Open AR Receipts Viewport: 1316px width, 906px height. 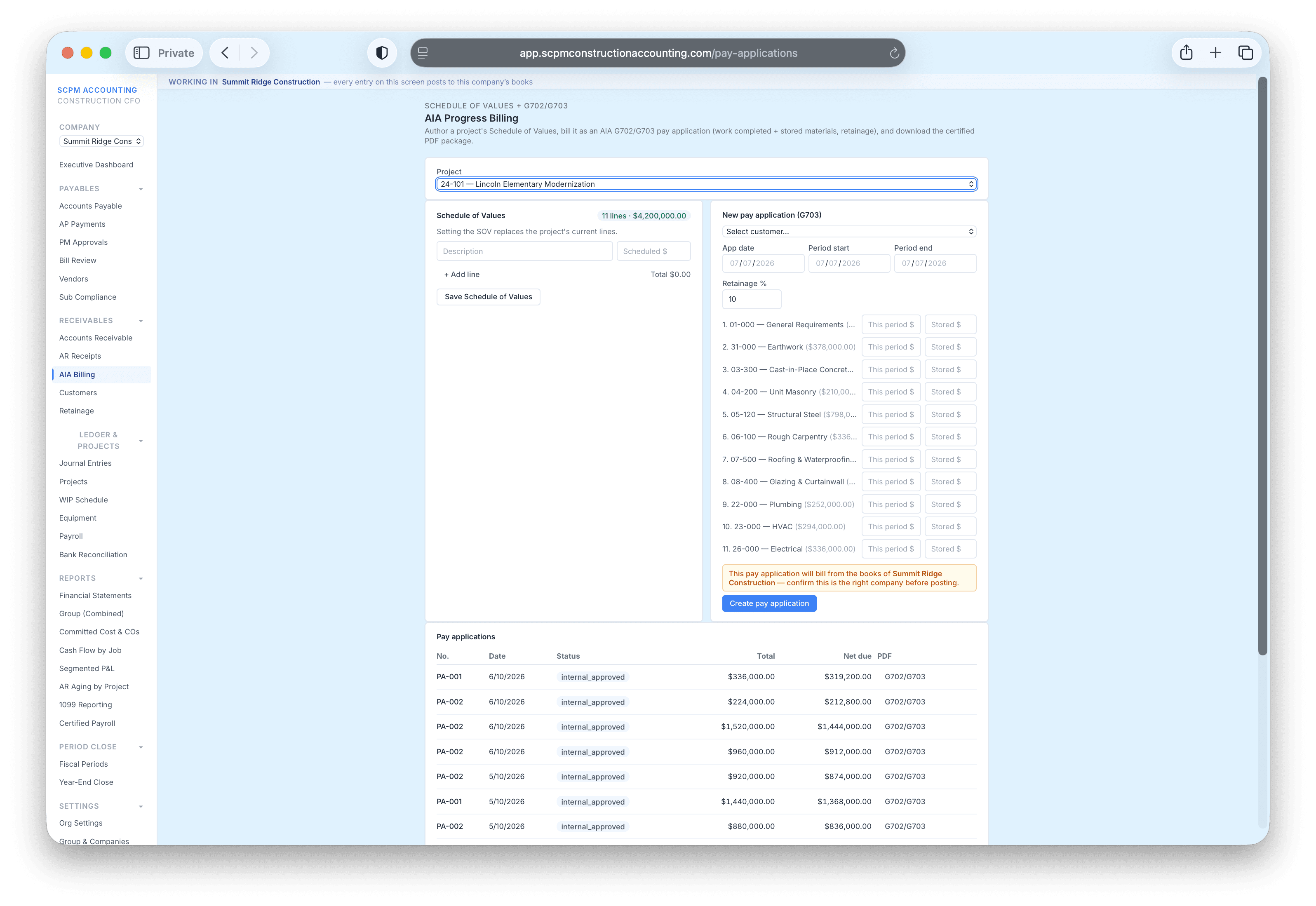click(80, 356)
